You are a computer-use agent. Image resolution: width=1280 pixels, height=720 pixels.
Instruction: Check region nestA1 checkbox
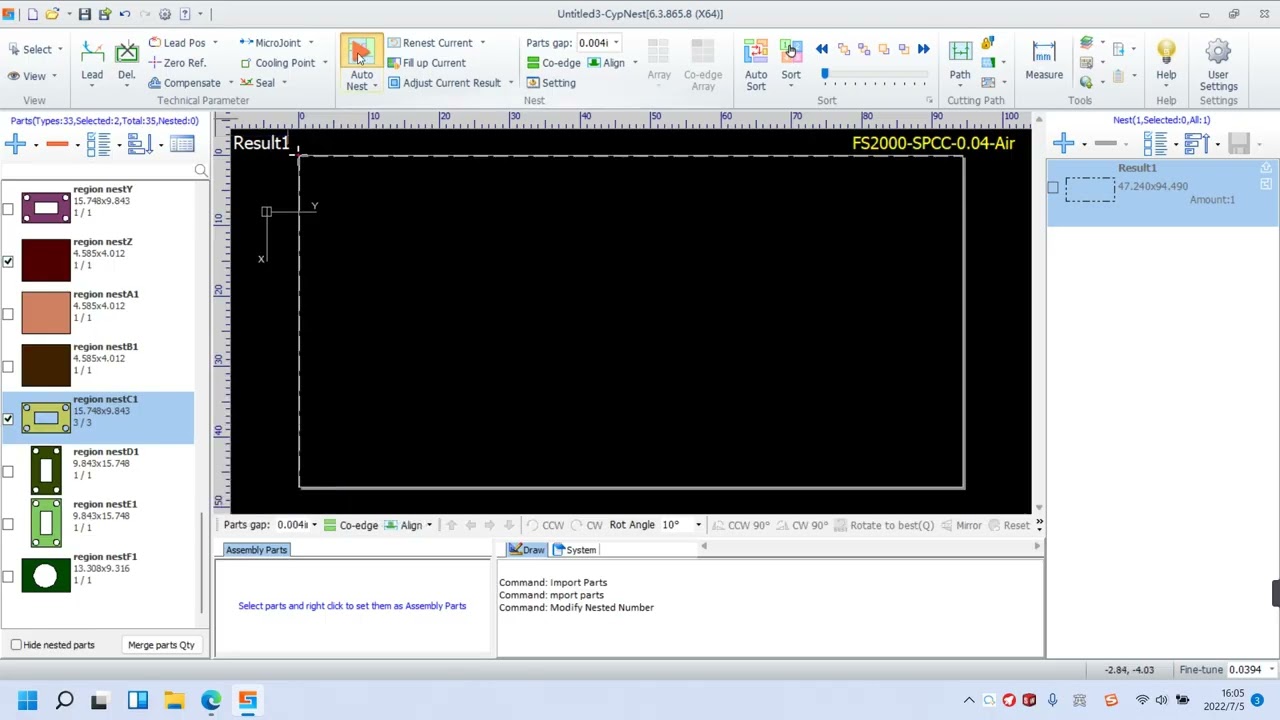(8, 314)
